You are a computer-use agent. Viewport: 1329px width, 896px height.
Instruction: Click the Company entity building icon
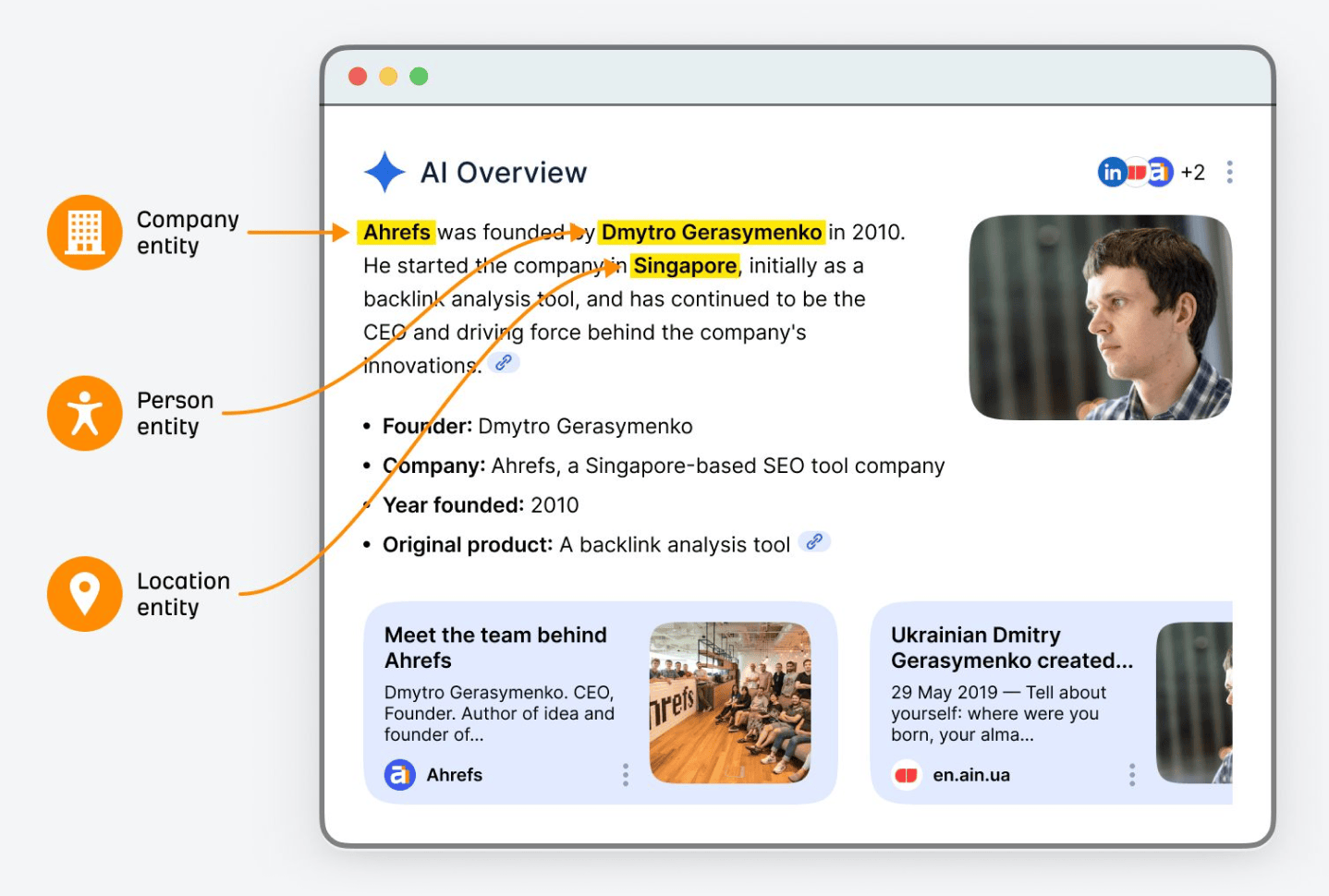point(84,232)
